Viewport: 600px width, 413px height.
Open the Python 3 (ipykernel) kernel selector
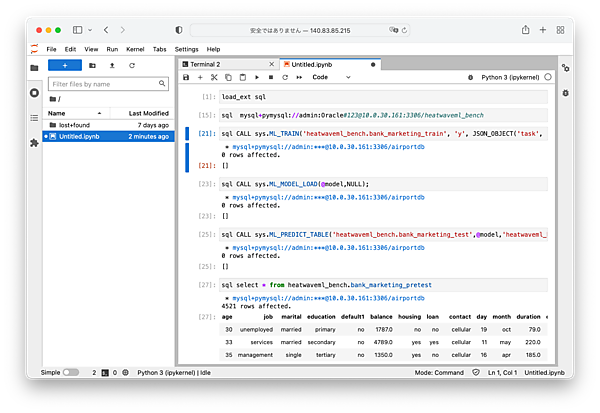point(509,77)
